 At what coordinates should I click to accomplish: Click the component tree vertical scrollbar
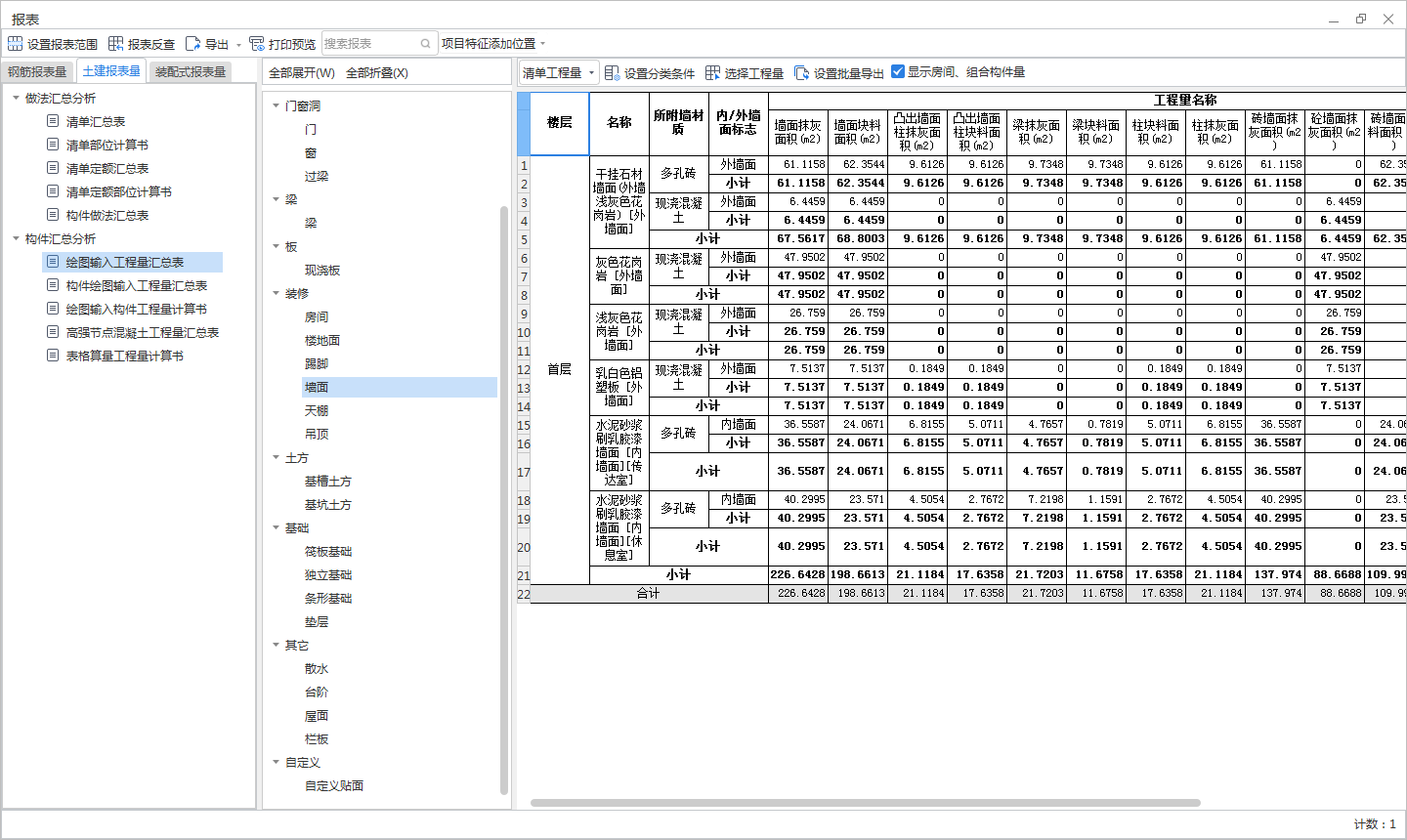(504, 500)
